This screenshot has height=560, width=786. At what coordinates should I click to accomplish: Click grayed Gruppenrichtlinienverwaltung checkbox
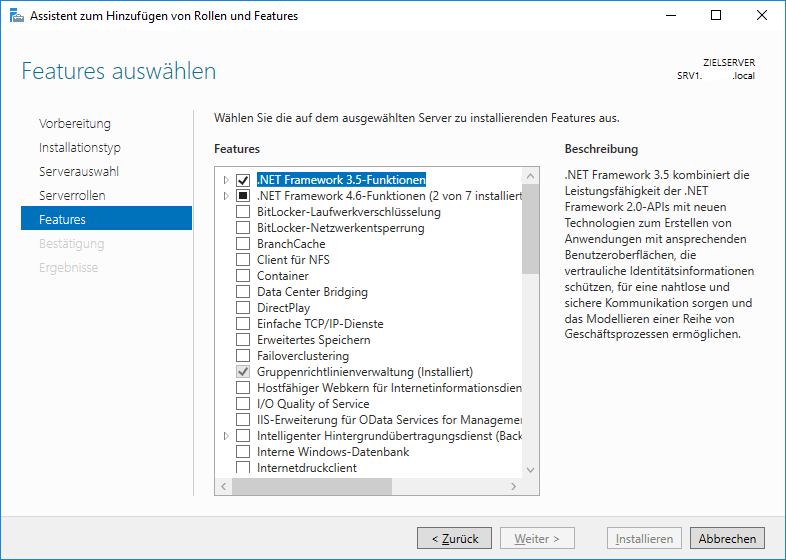click(243, 372)
